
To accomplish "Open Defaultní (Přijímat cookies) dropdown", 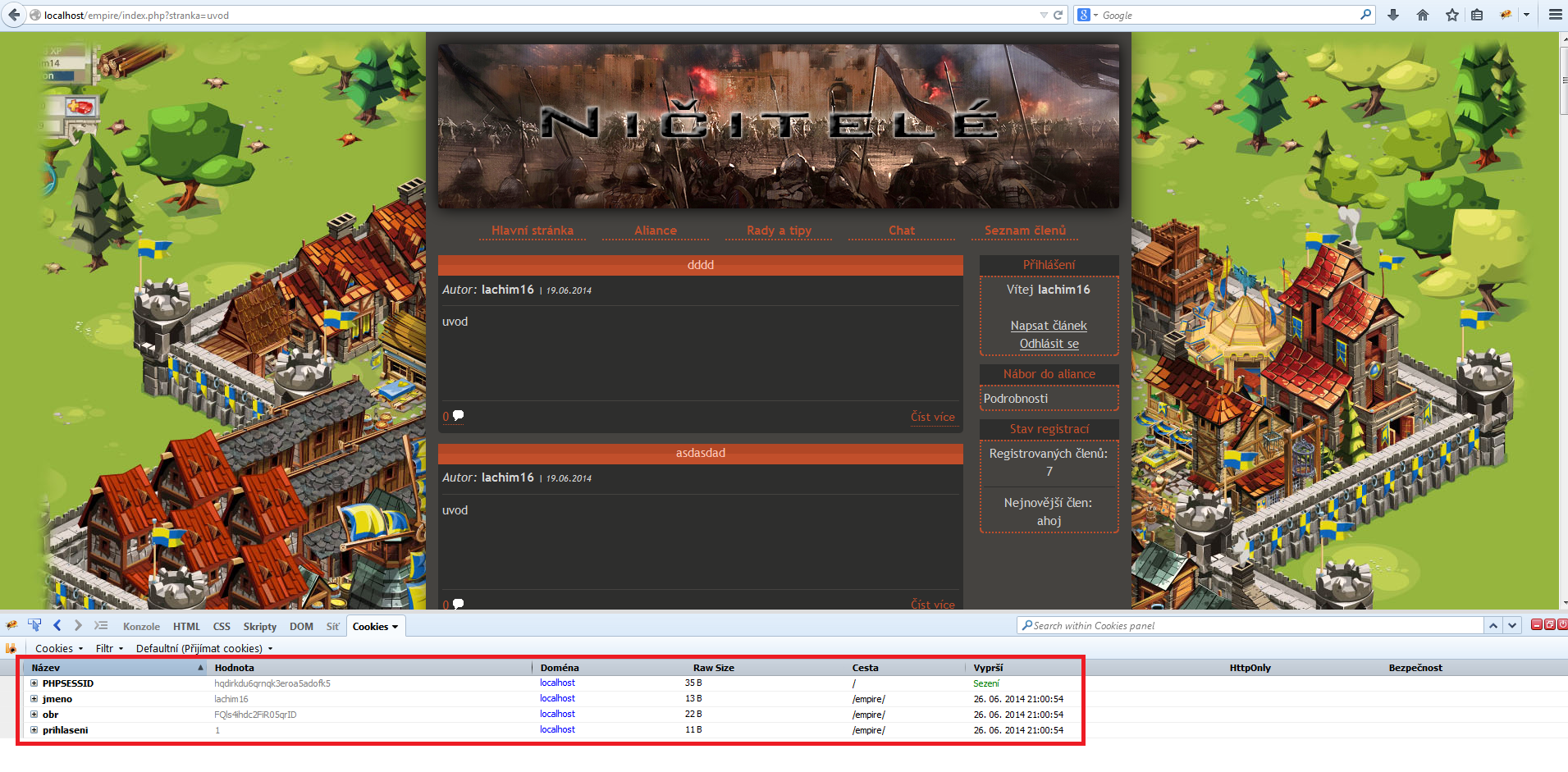I will coord(204,648).
